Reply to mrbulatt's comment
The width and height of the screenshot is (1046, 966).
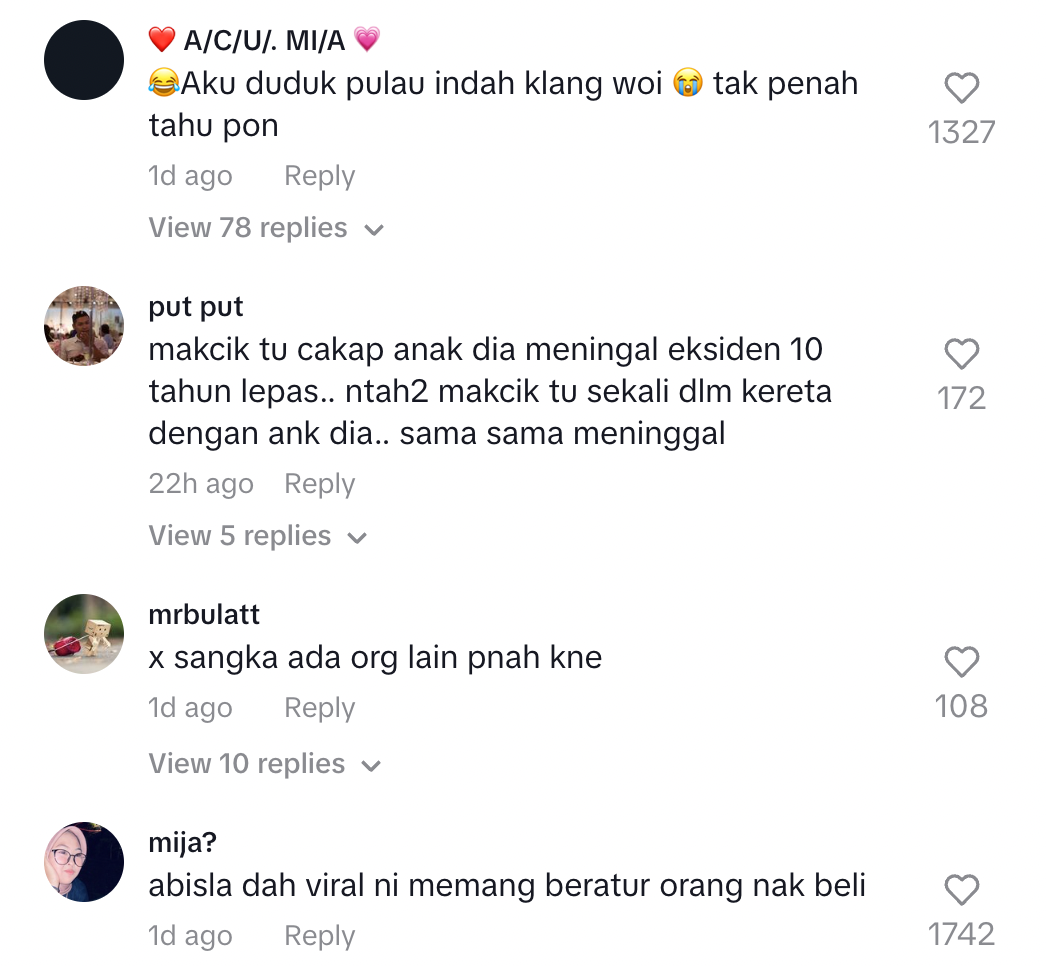pyautogui.click(x=320, y=708)
